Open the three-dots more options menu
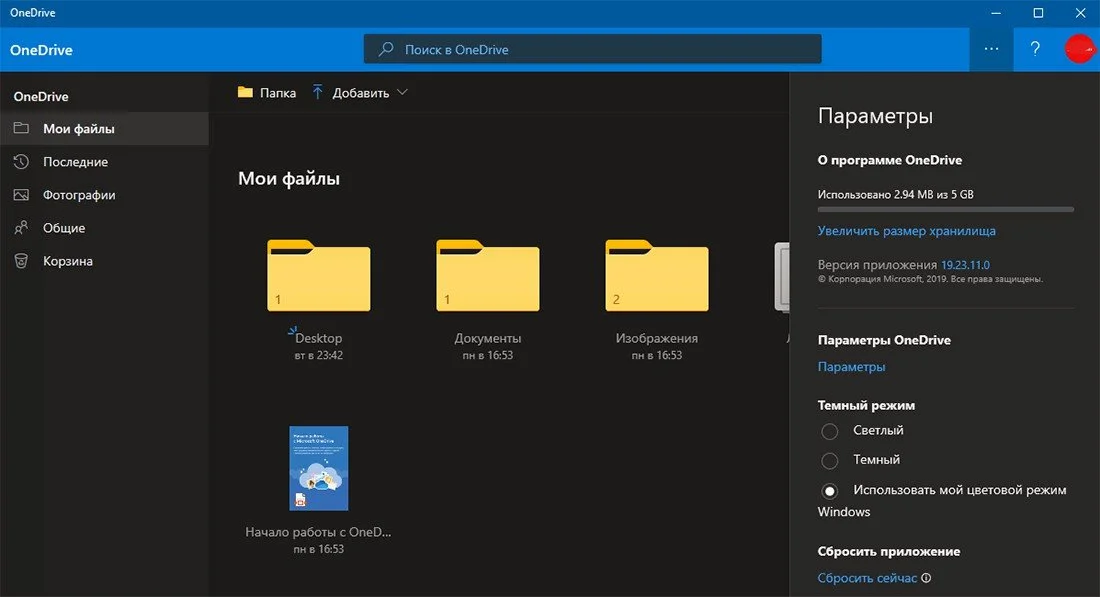Screen dimensions: 1100x597 991,49
